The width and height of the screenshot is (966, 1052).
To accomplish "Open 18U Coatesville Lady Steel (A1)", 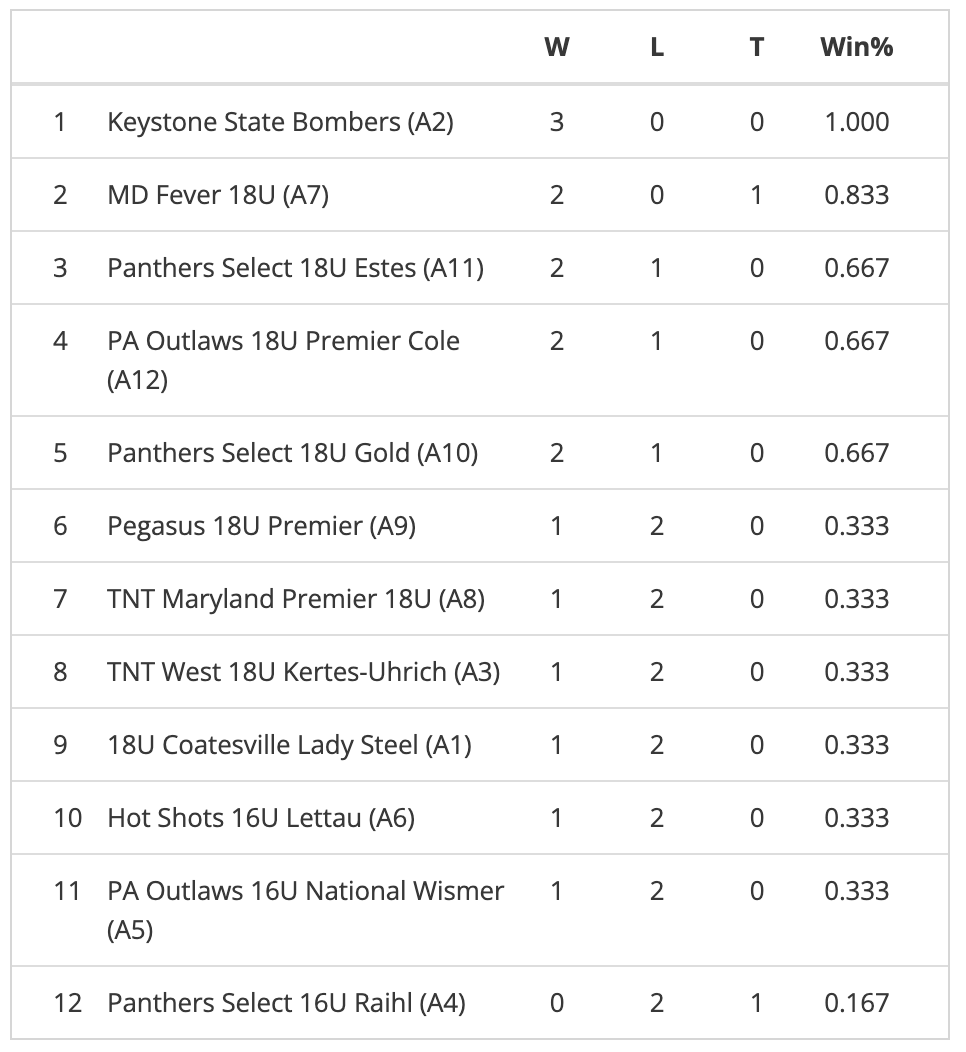I will coord(289,745).
